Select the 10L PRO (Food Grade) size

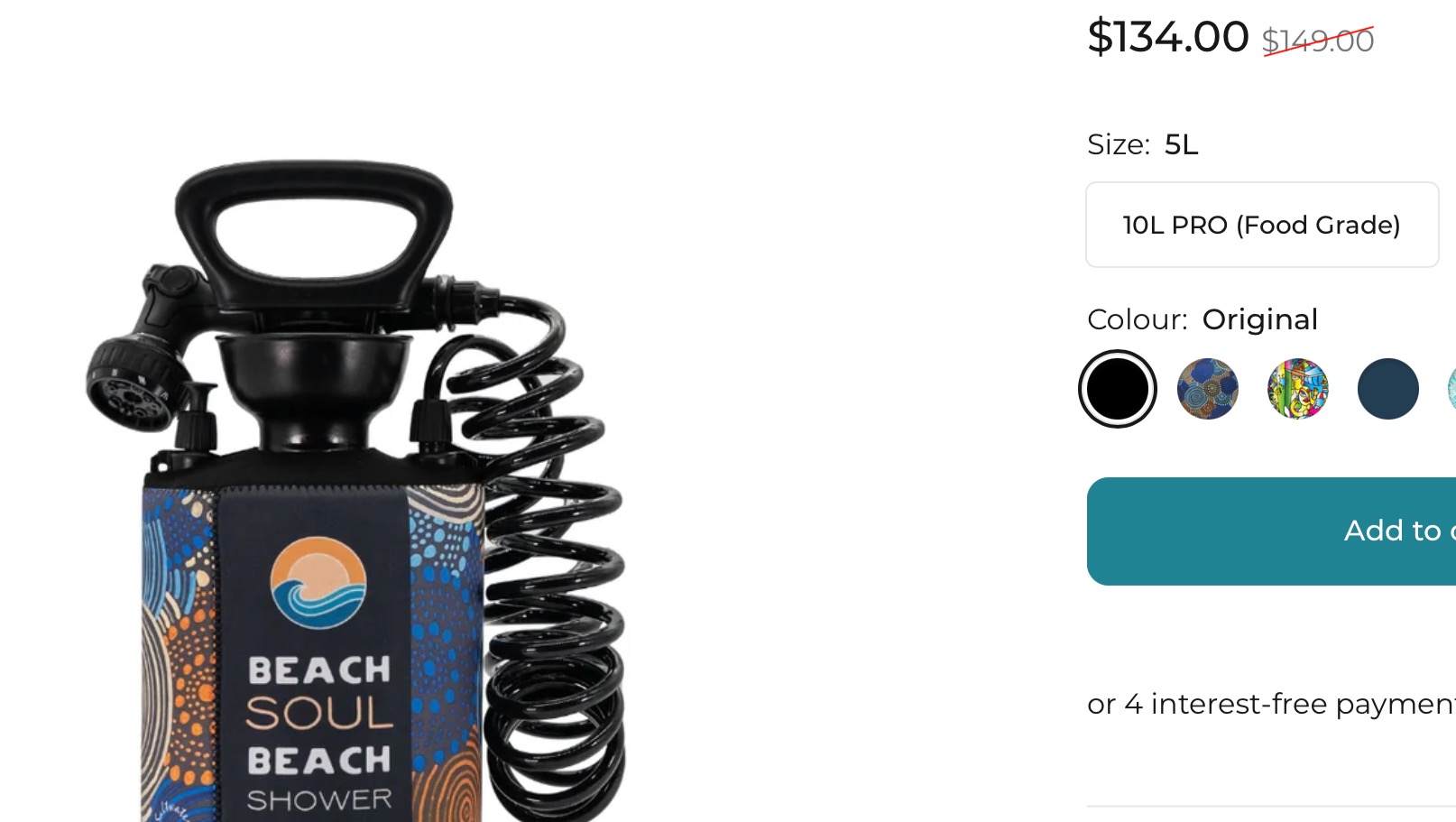pos(1261,225)
